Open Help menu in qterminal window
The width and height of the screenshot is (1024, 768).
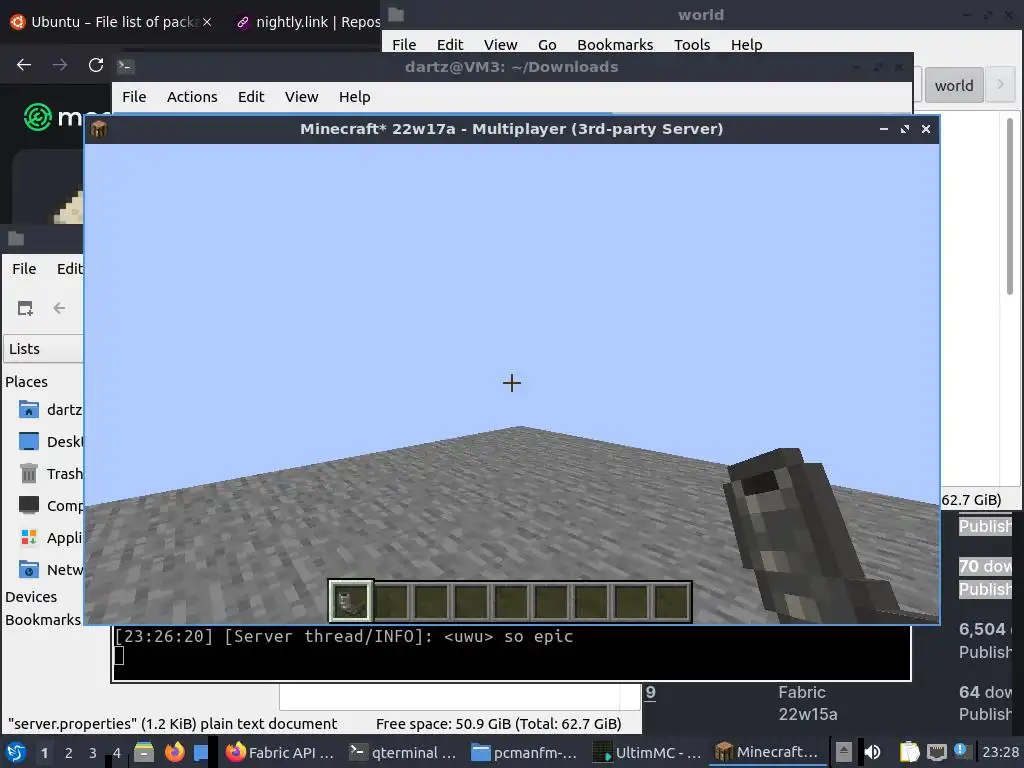pos(354,97)
